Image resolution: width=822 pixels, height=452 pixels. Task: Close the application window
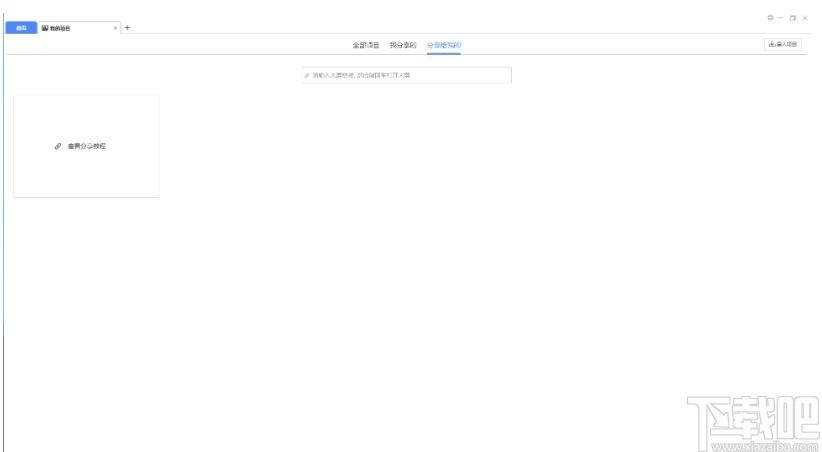tap(805, 18)
